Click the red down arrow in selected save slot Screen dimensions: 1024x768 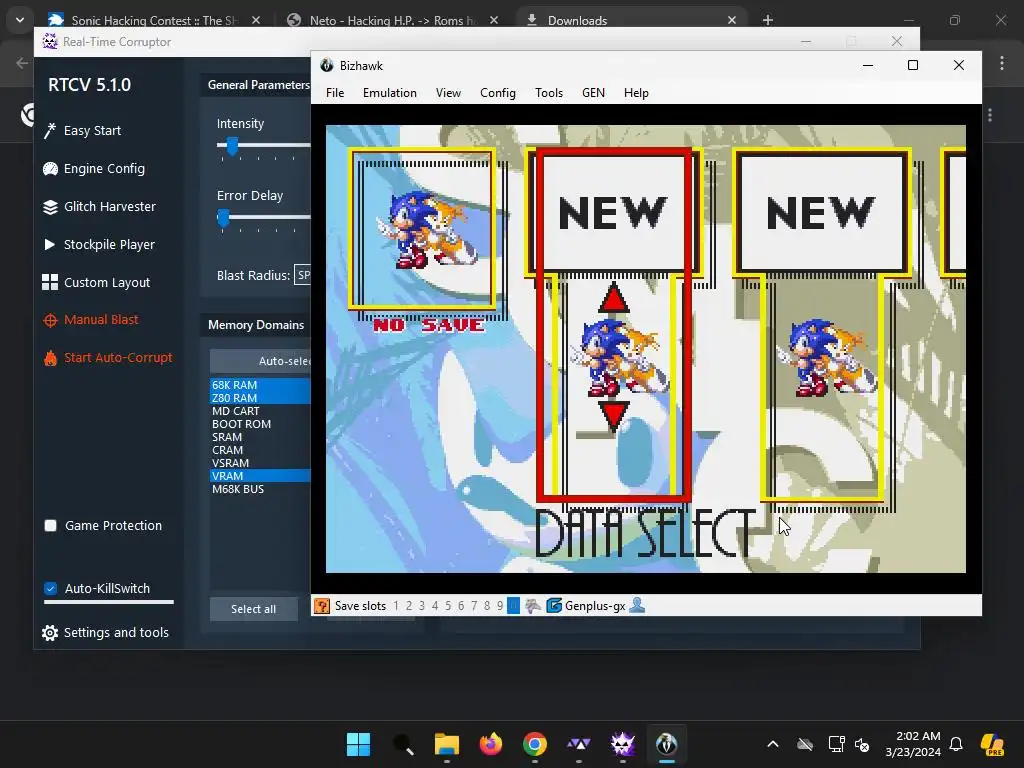[613, 416]
